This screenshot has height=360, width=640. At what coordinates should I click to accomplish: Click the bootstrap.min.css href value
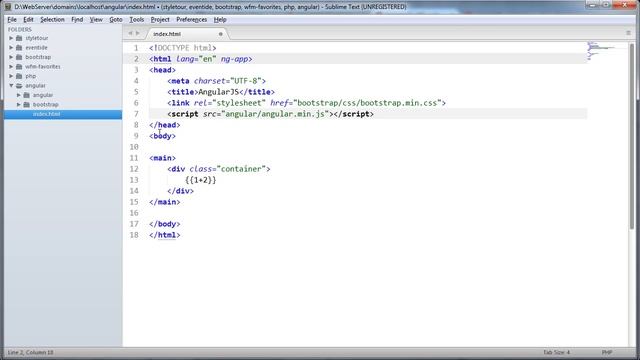click(x=367, y=103)
